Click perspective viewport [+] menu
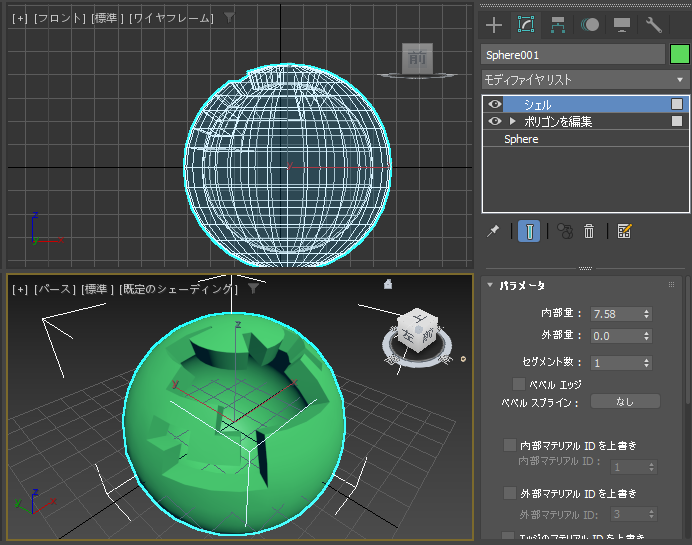Screen dimensions: 692x545 point(20,289)
